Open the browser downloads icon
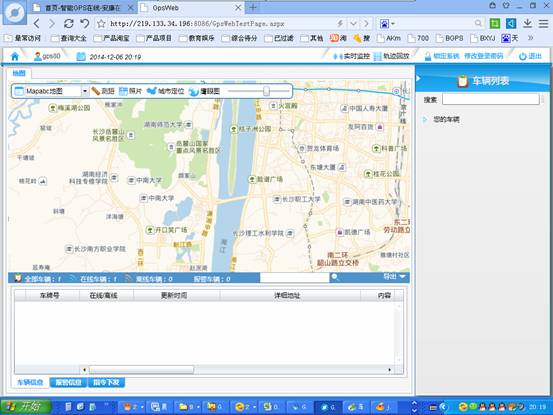Screen dimensions: 553x415 coord(527,24)
